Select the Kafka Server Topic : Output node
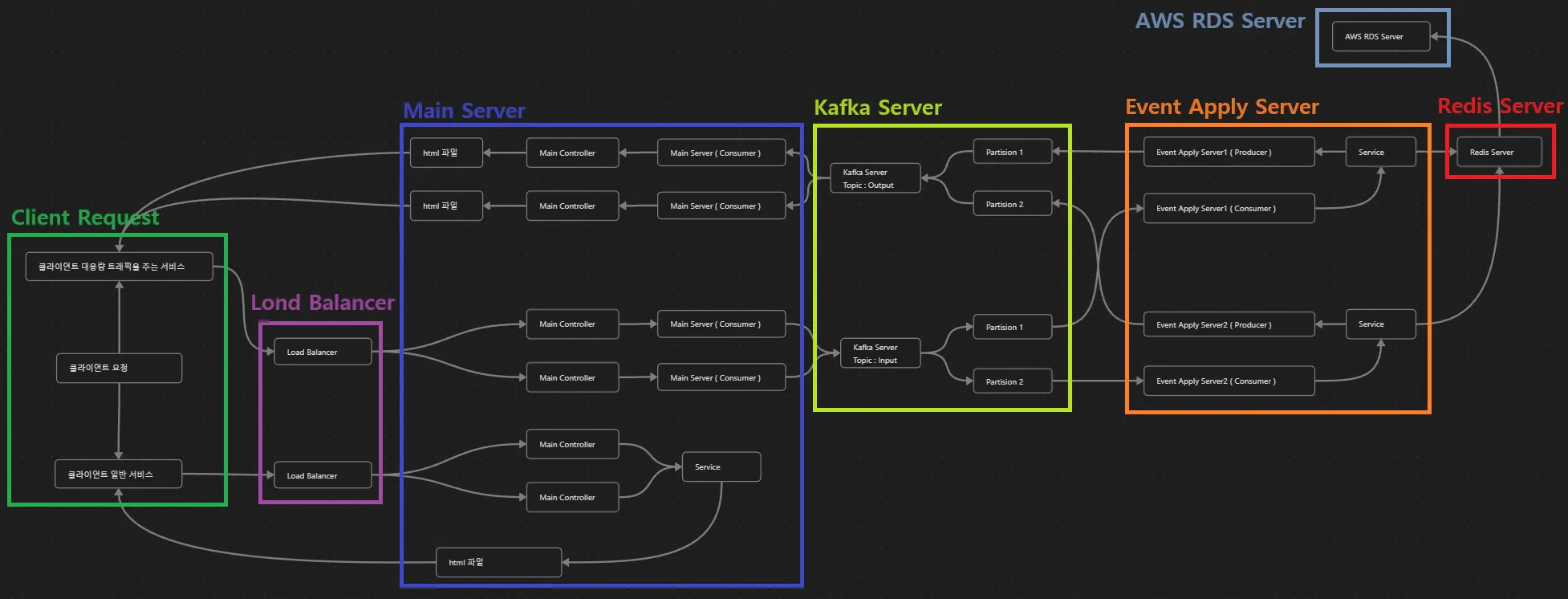This screenshot has height=599, width=1568. (875, 179)
